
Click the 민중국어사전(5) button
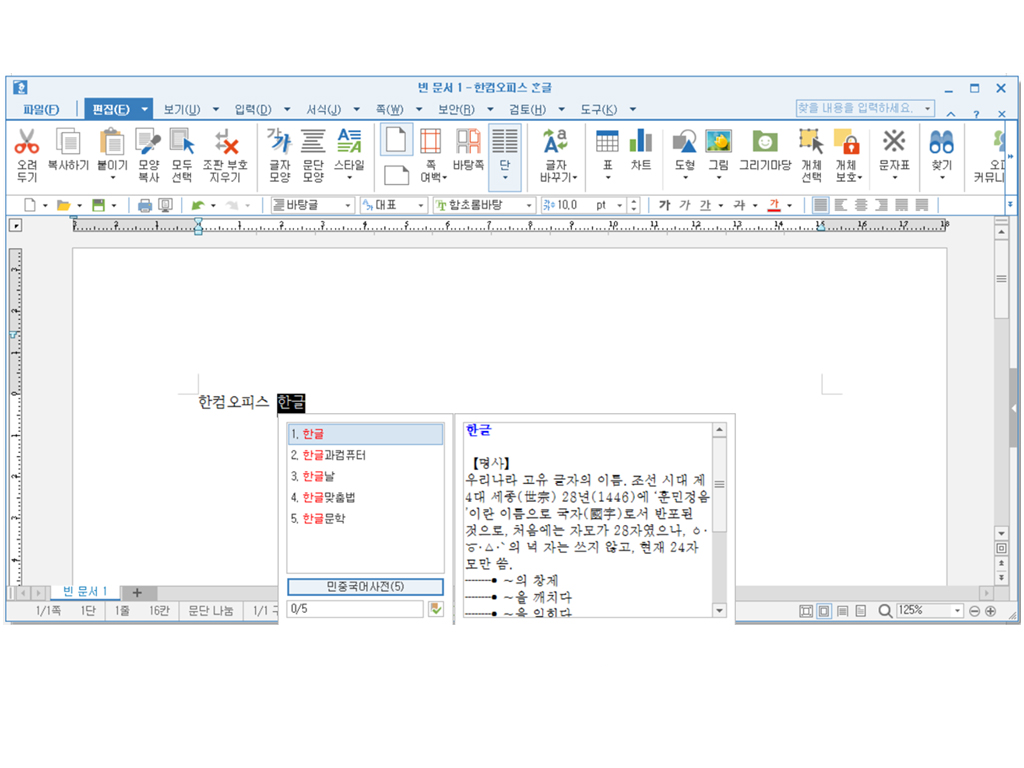[365, 586]
